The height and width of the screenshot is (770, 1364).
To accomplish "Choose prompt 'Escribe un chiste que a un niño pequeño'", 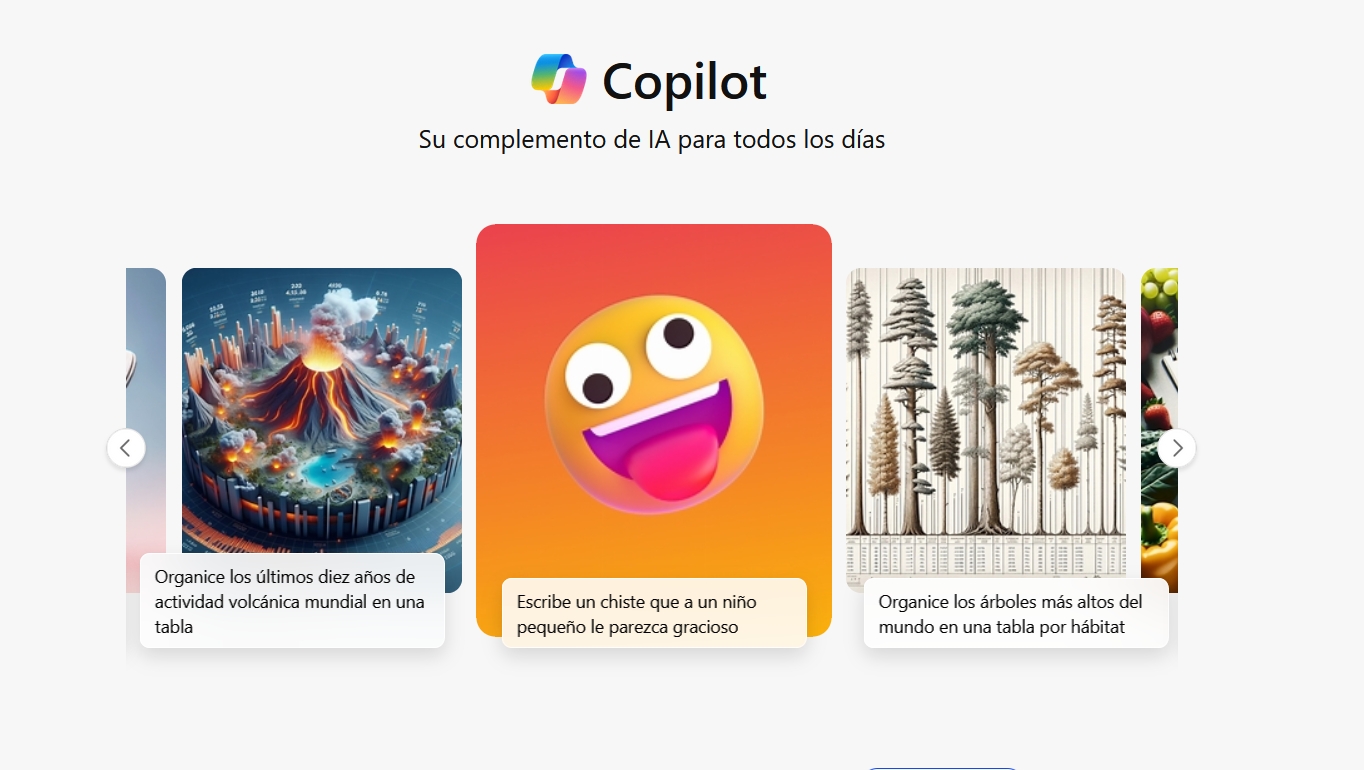I will coord(654,614).
